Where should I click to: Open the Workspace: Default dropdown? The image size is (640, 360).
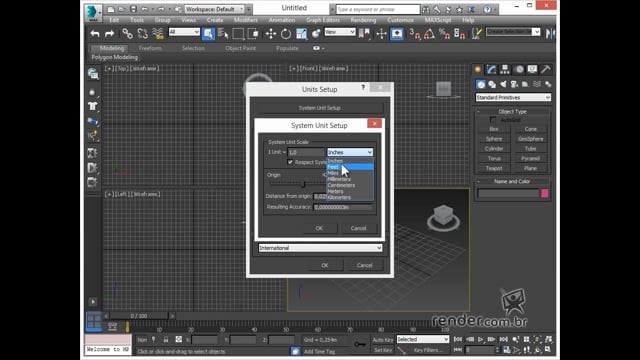click(x=214, y=9)
